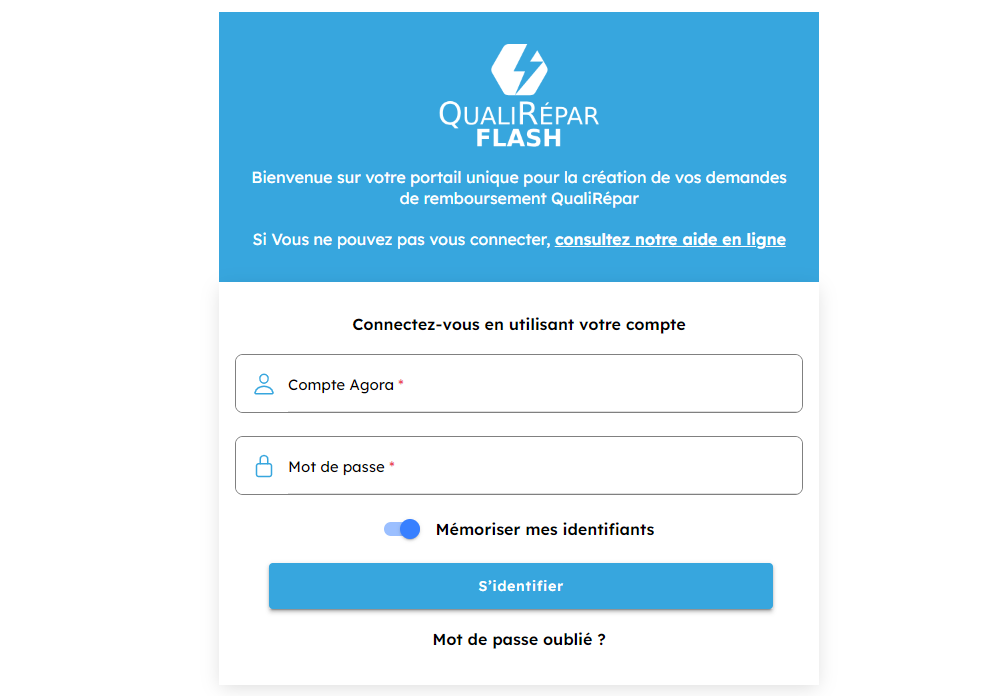Click the Si Vous ne pouvez pas text
Screen dimensions: 1000x696
tap(402, 240)
